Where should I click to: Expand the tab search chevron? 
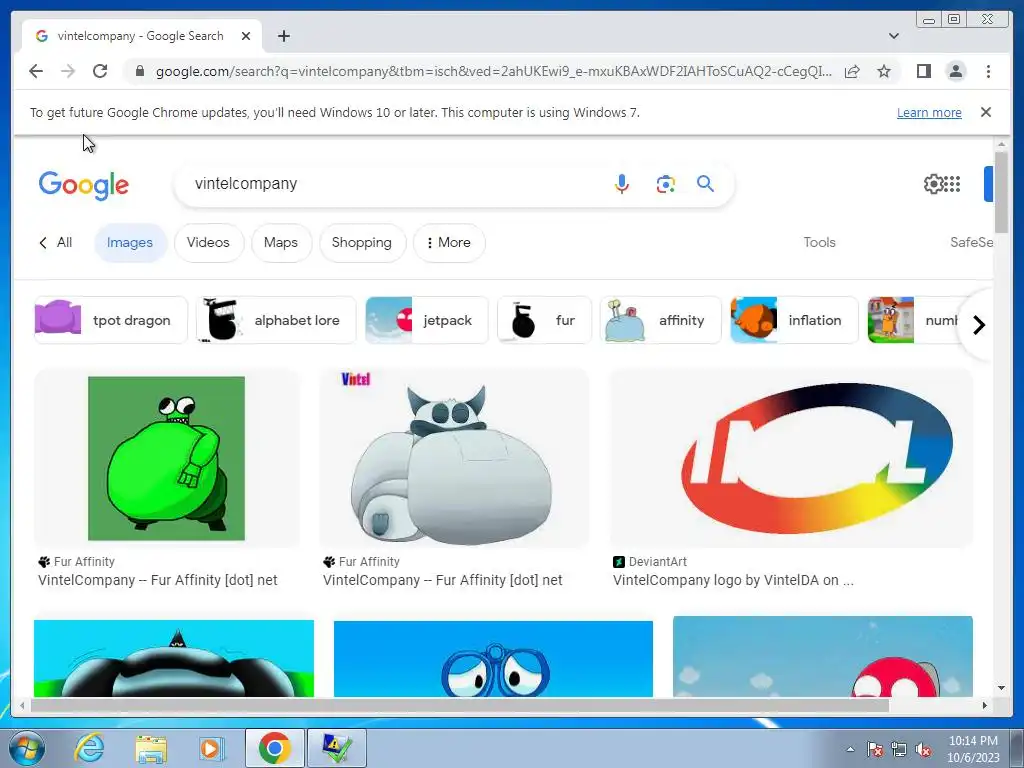click(x=893, y=36)
